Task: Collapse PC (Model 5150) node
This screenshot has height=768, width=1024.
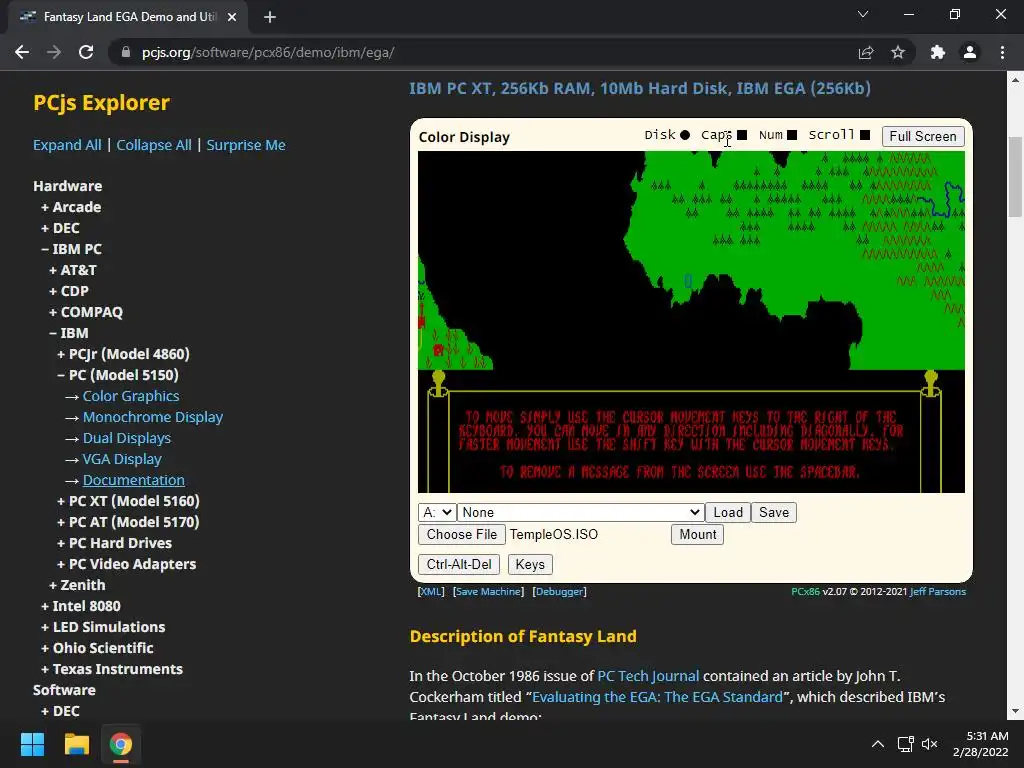Action: [x=118, y=375]
